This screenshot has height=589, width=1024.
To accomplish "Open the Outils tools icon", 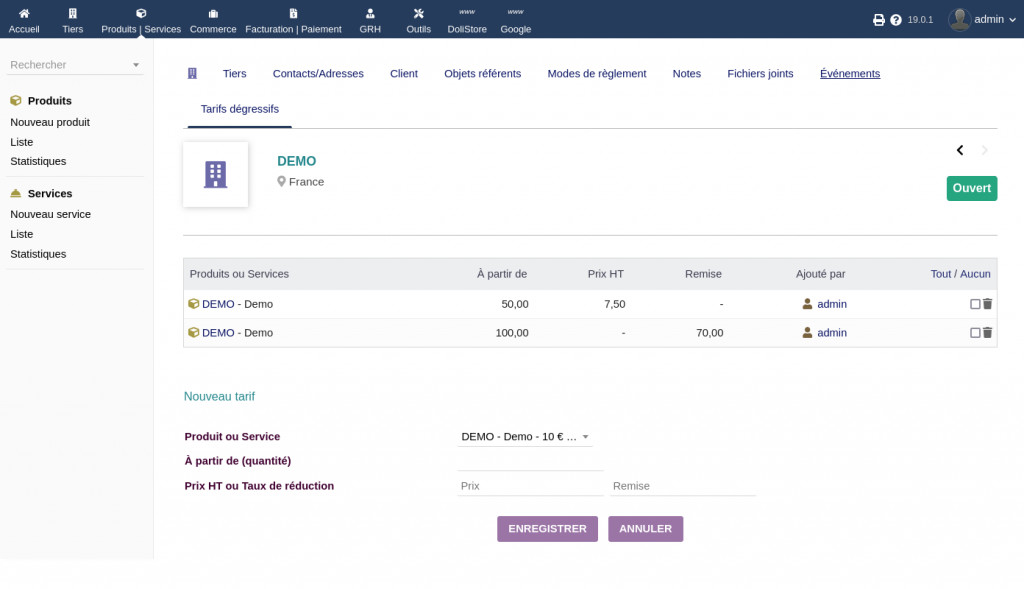I will pos(418,14).
